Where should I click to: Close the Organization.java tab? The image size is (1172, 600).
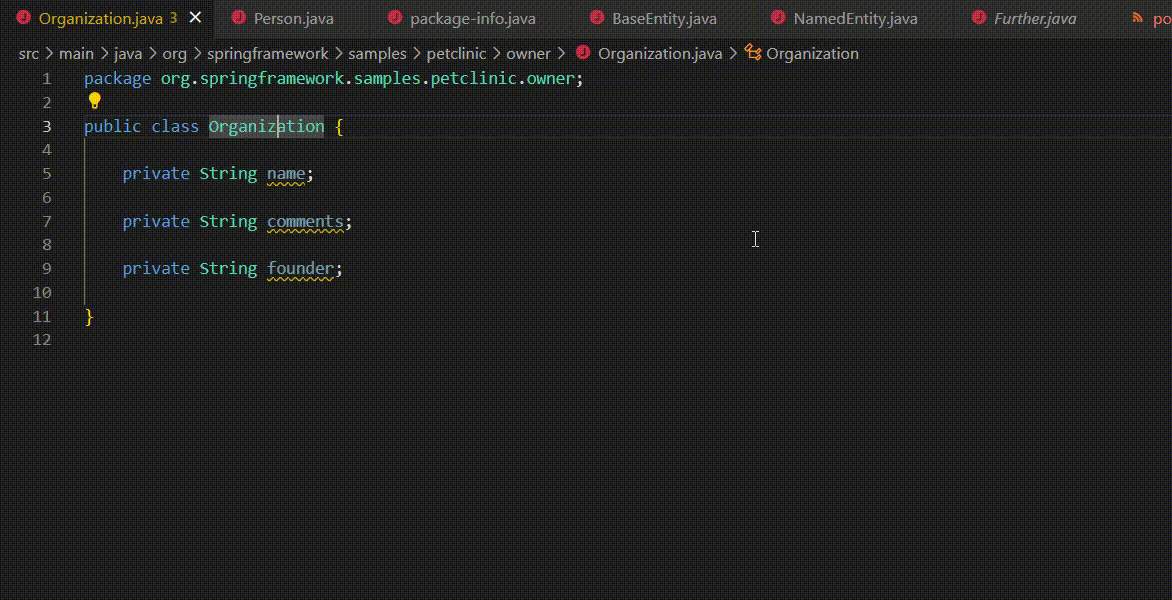pos(195,18)
